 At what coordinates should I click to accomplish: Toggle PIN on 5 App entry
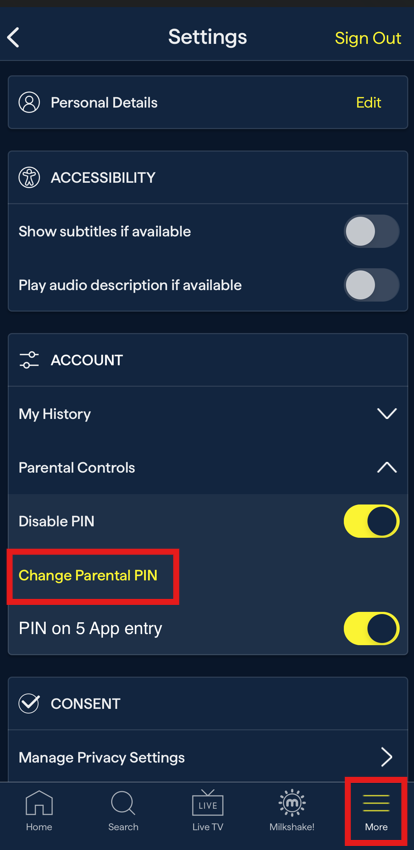pyautogui.click(x=372, y=628)
